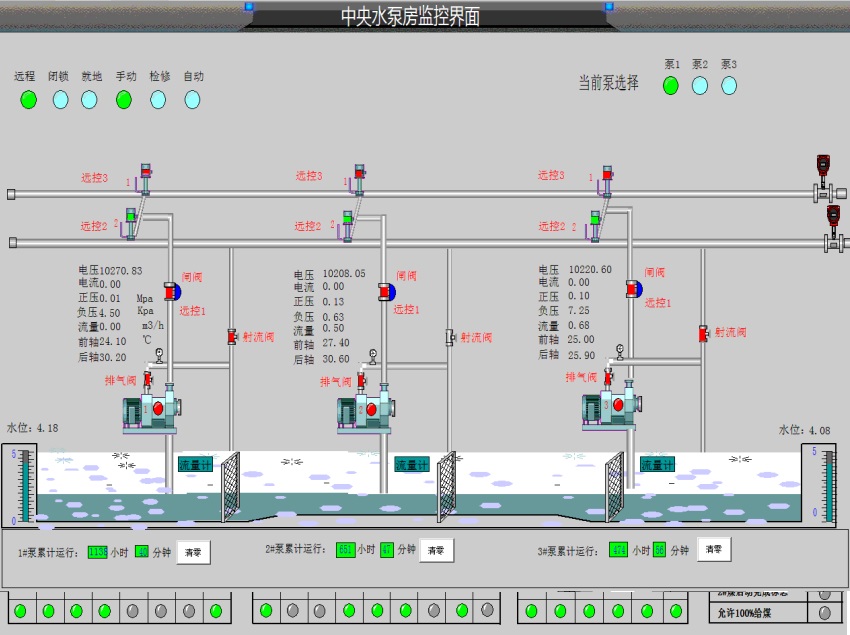Image resolution: width=850 pixels, height=635 pixels.
Task: Select the 远程 remote mode indicator
Action: pos(28,99)
